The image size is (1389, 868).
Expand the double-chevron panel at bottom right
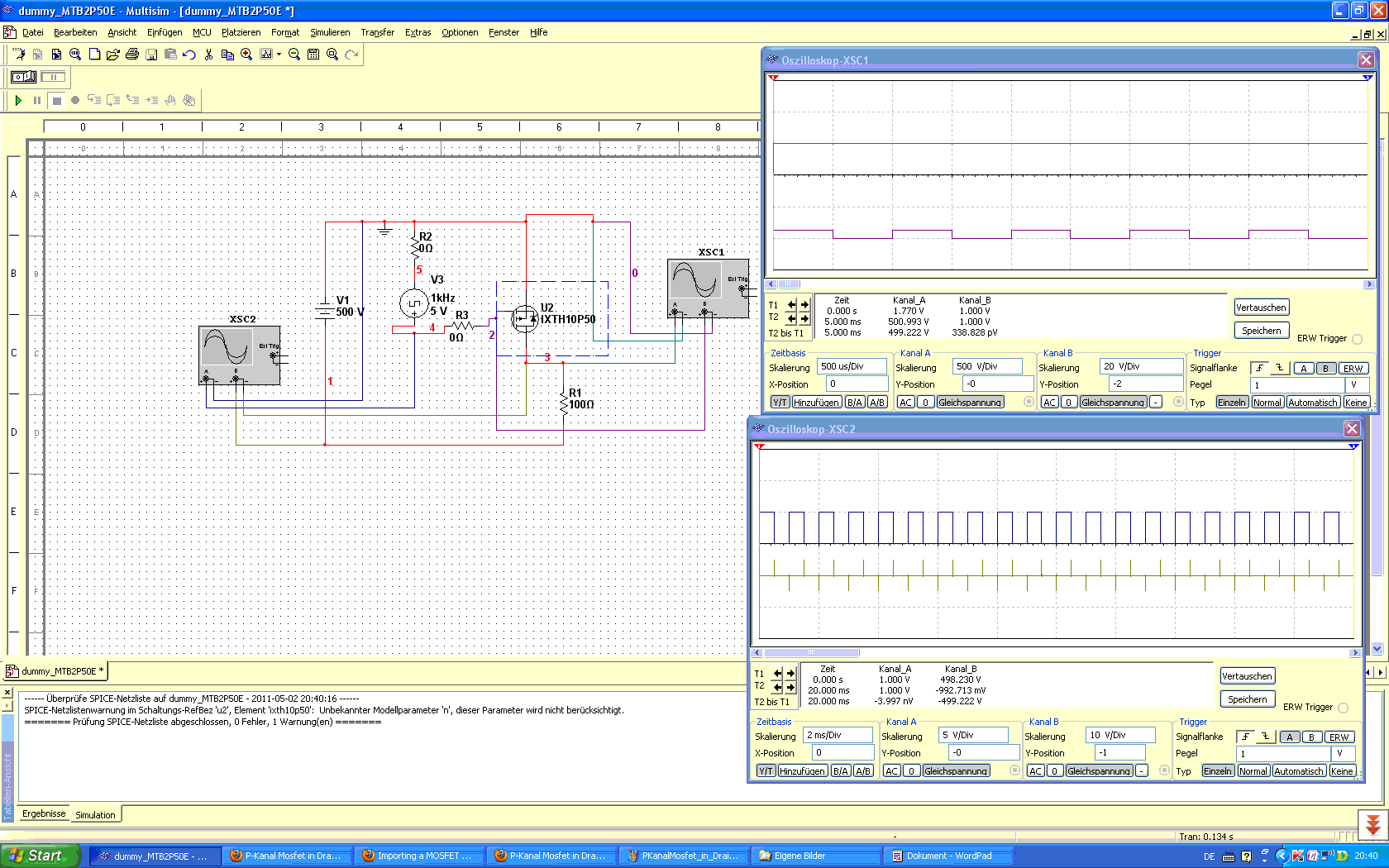click(1372, 825)
